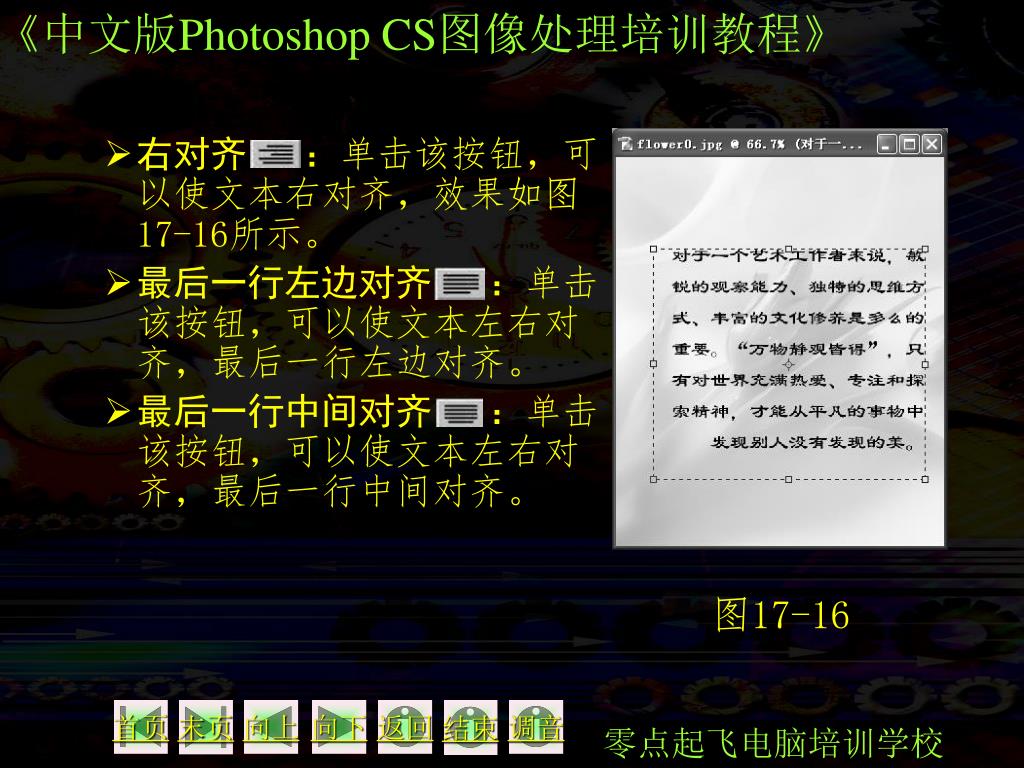
Task: Click the 向下 next slide button
Action: tap(339, 727)
